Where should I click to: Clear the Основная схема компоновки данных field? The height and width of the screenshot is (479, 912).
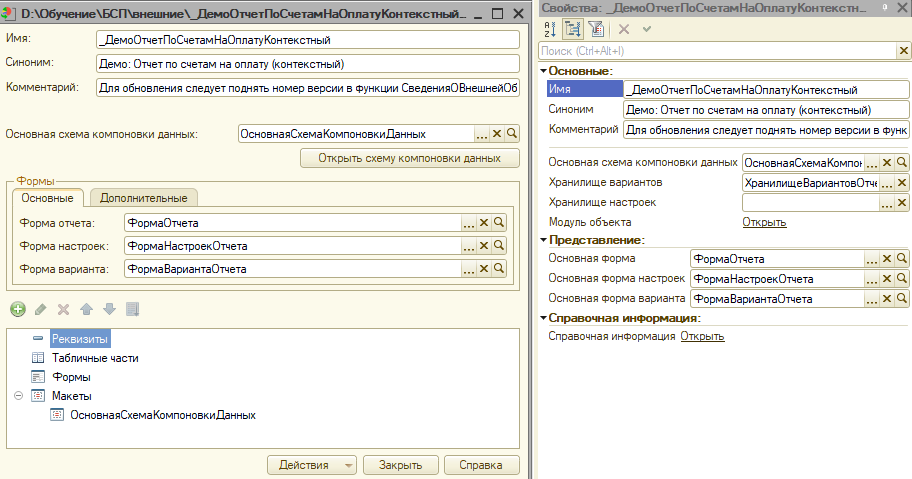point(496,133)
